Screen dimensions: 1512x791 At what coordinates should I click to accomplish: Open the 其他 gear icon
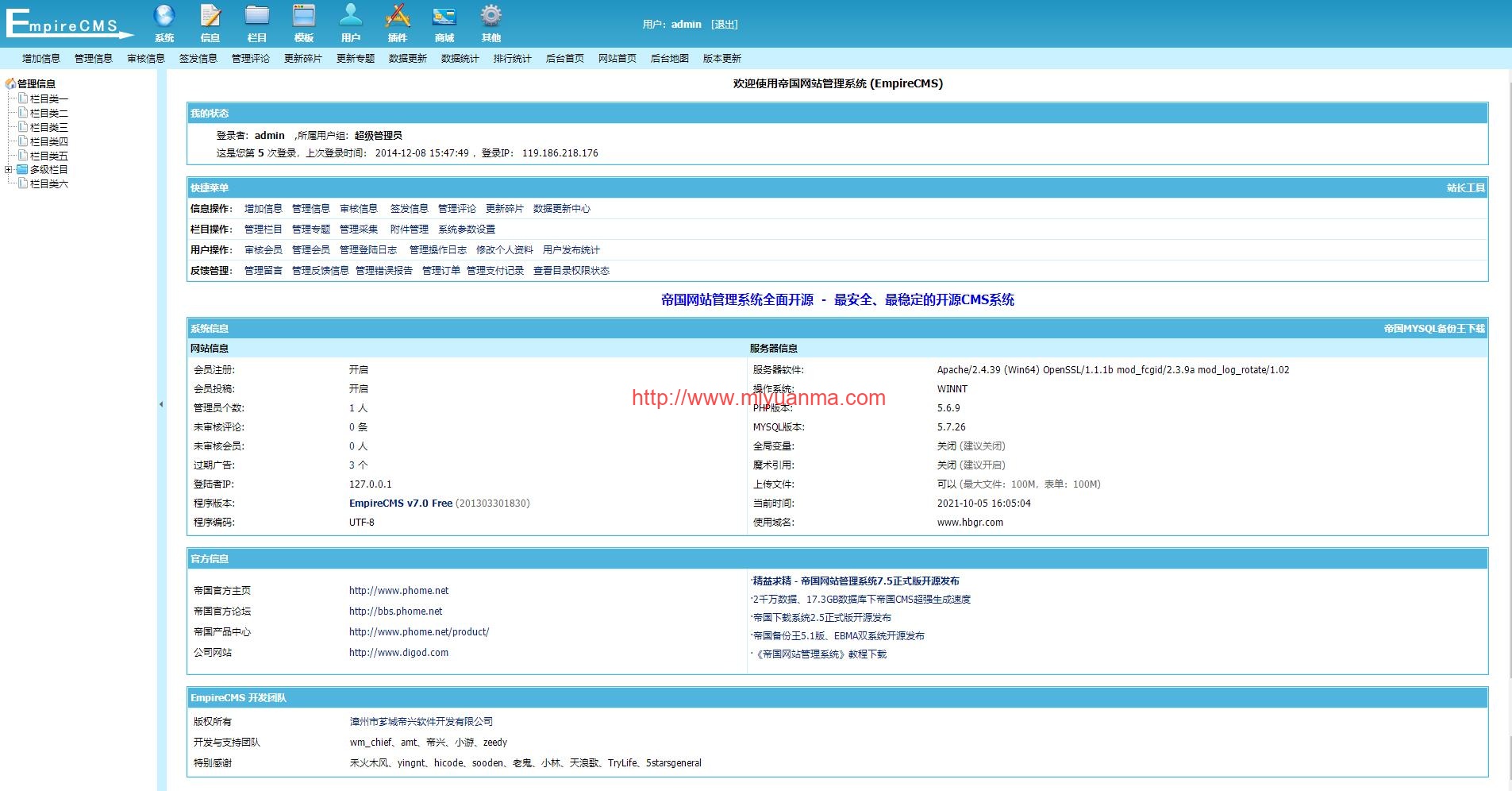[x=491, y=16]
